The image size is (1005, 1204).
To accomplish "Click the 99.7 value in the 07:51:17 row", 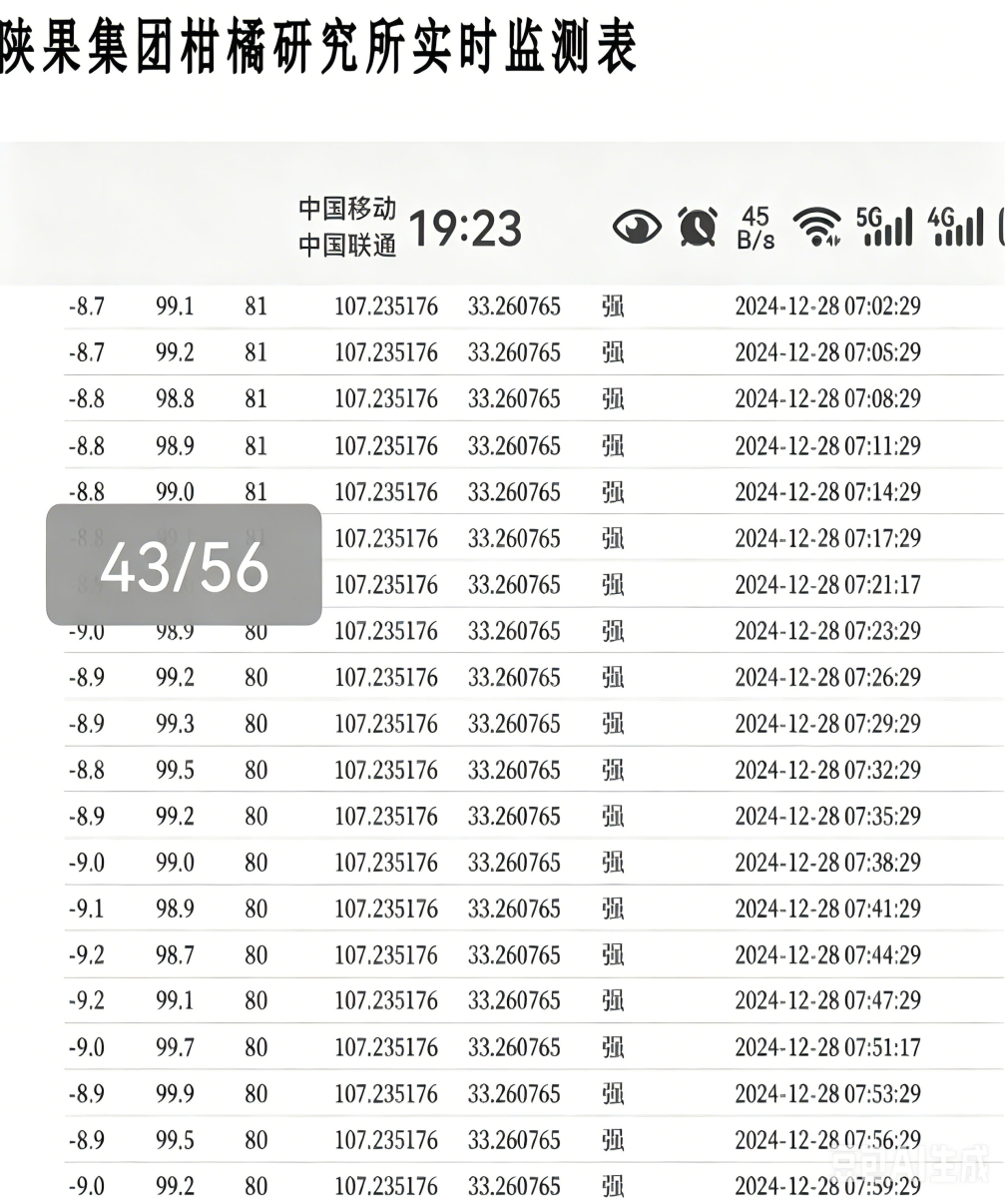I will (x=175, y=1048).
